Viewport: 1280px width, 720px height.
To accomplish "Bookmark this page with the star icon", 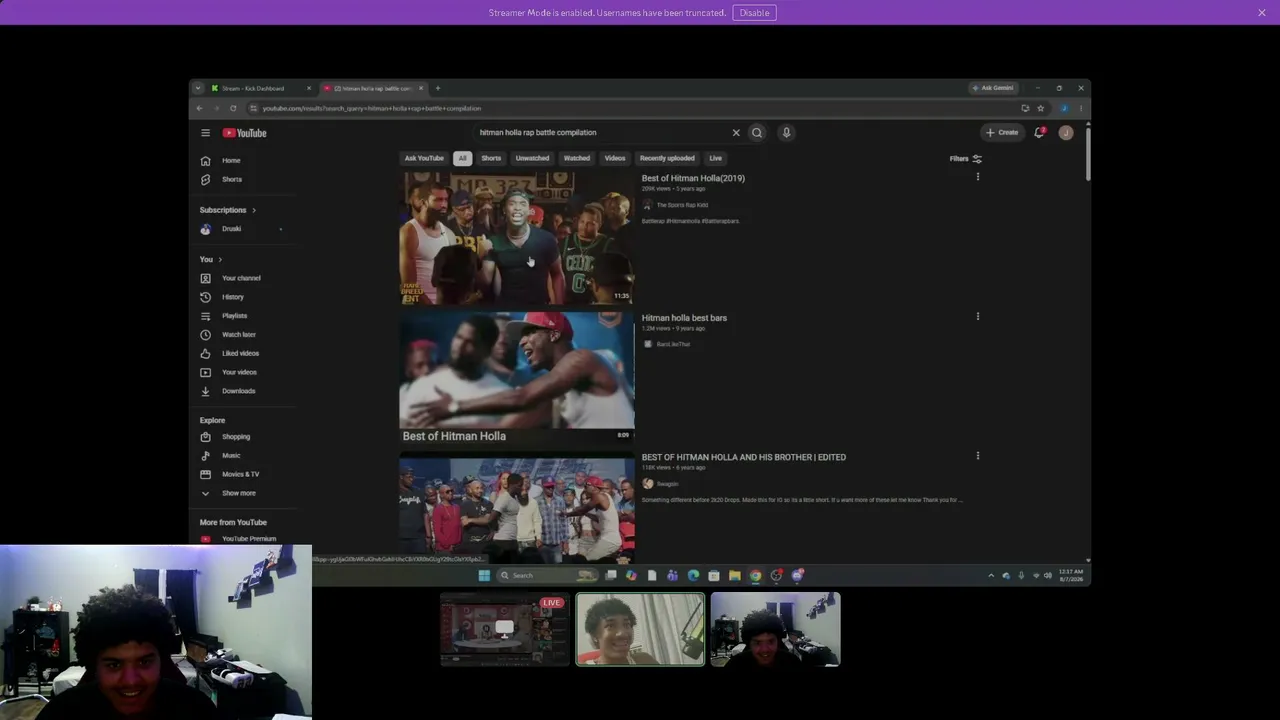I will point(1041,108).
